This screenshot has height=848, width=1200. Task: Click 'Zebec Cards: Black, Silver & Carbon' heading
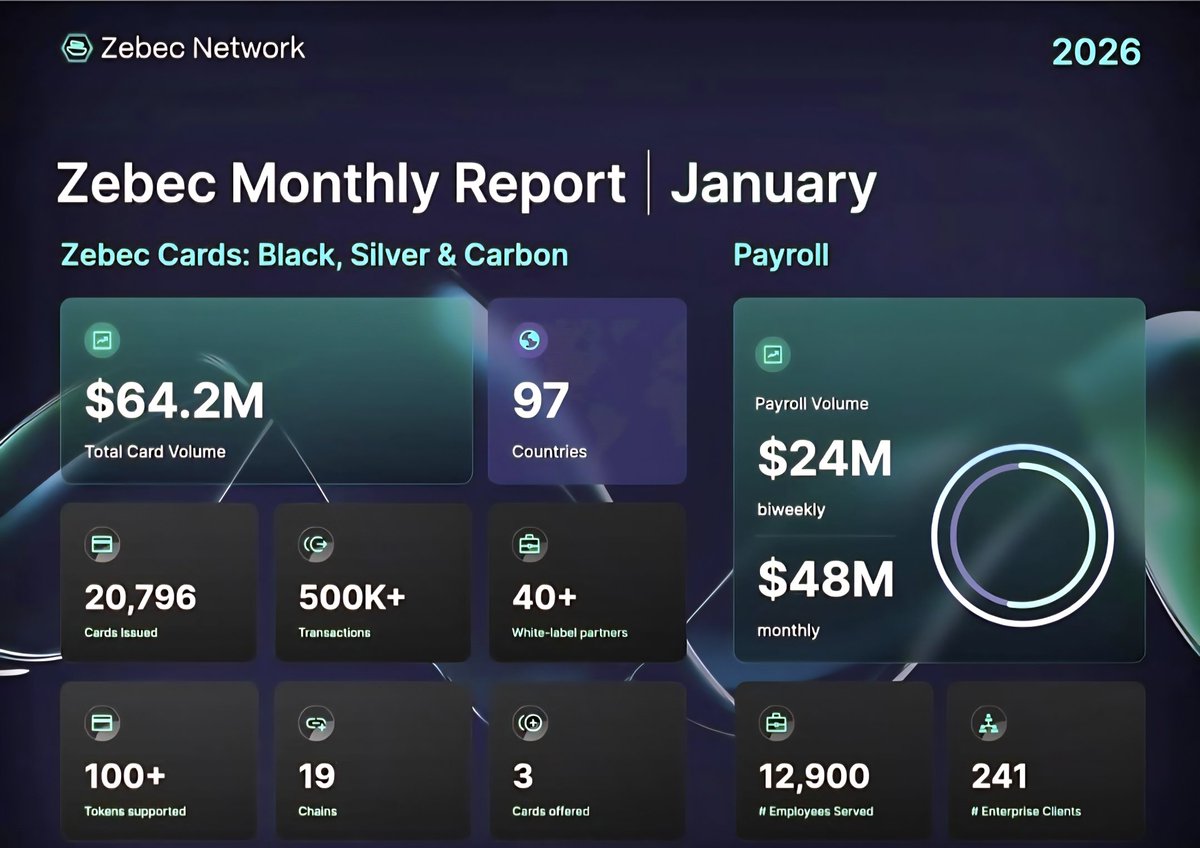(x=315, y=255)
